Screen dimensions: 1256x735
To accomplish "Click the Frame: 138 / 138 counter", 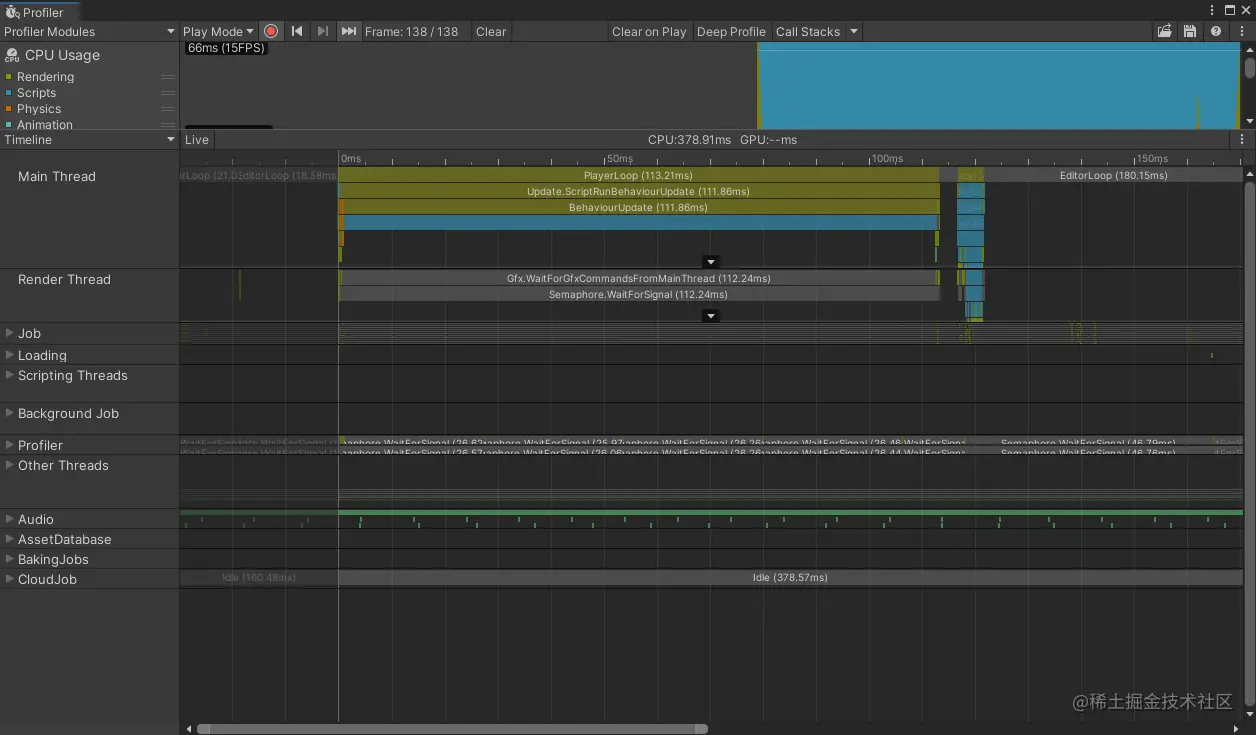I will coord(412,31).
